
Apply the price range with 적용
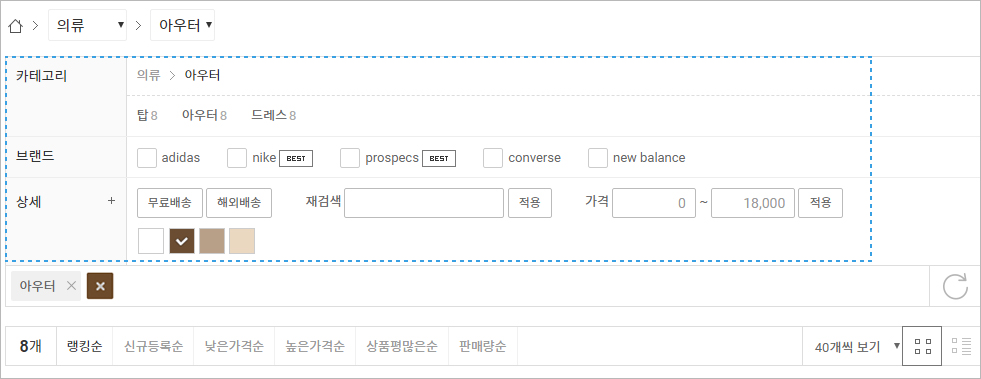820,203
